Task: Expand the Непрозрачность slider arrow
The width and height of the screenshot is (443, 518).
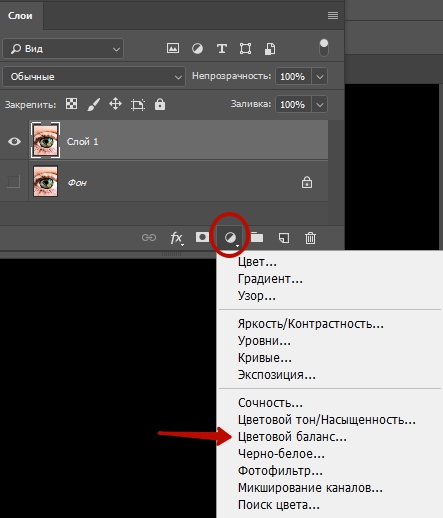Action: [x=320, y=77]
